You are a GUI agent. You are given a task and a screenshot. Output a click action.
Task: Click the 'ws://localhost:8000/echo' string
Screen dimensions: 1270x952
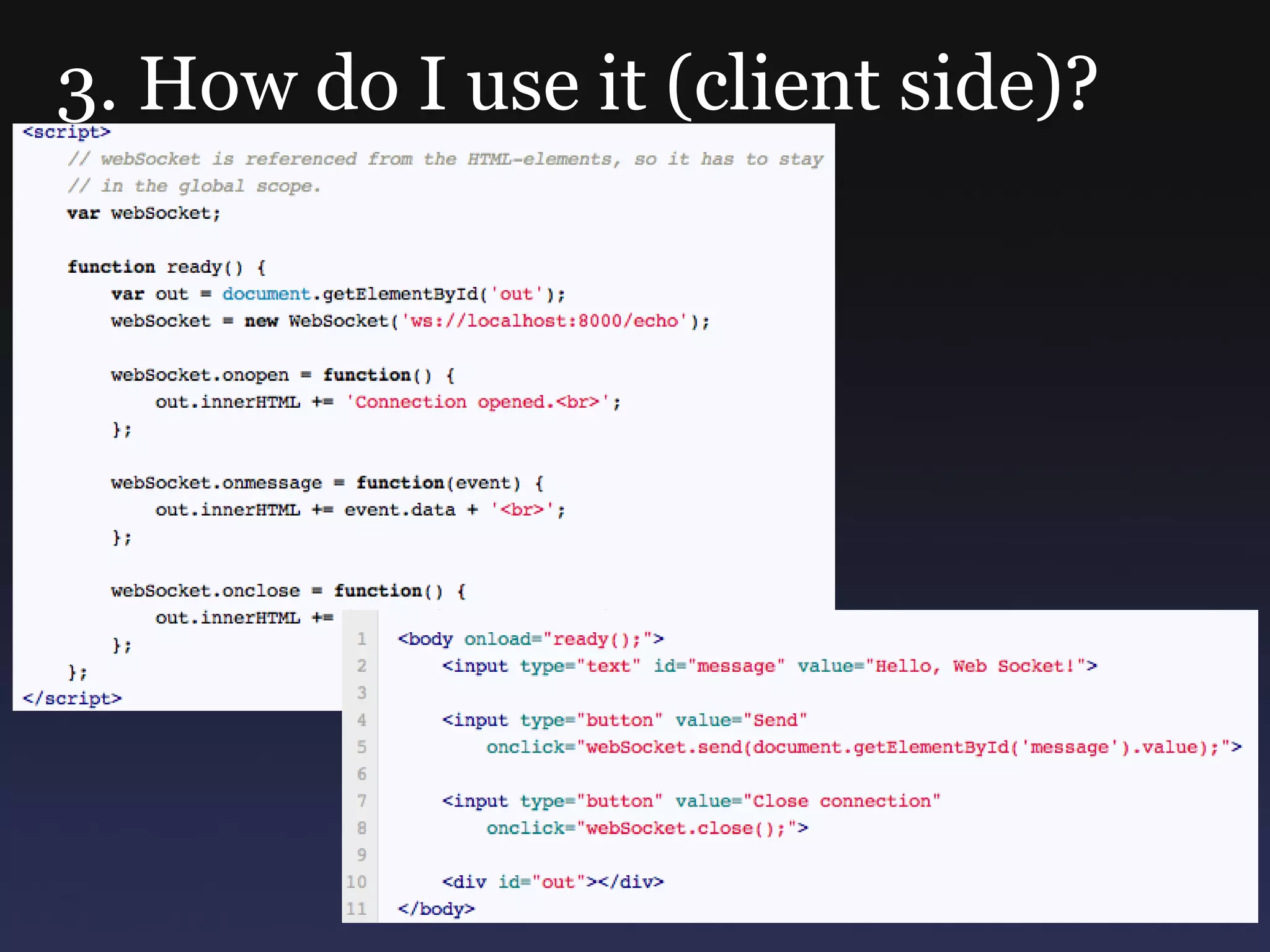546,321
